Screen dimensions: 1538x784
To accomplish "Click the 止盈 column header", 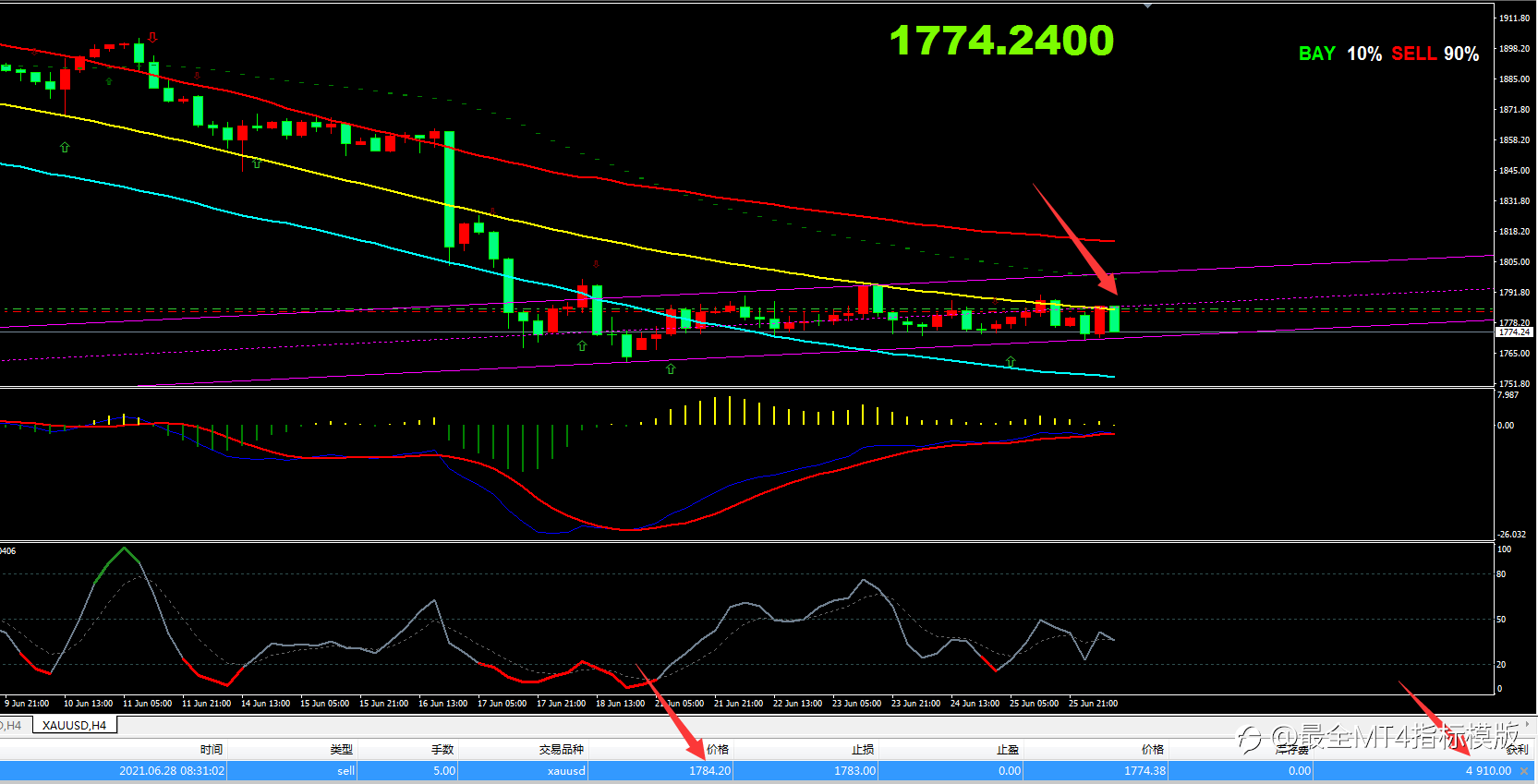I will point(1008,749).
